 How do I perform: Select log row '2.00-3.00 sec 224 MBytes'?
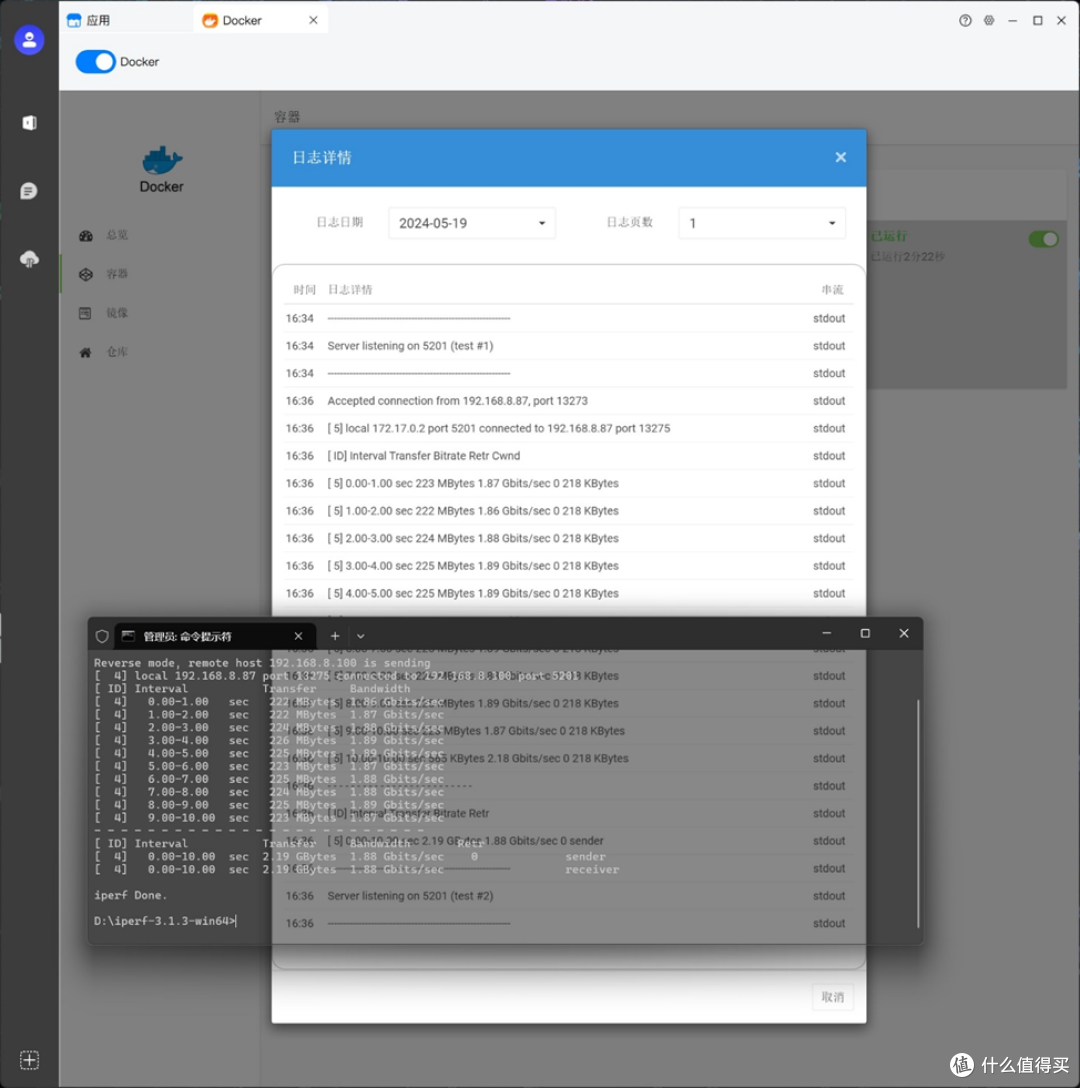tap(568, 538)
